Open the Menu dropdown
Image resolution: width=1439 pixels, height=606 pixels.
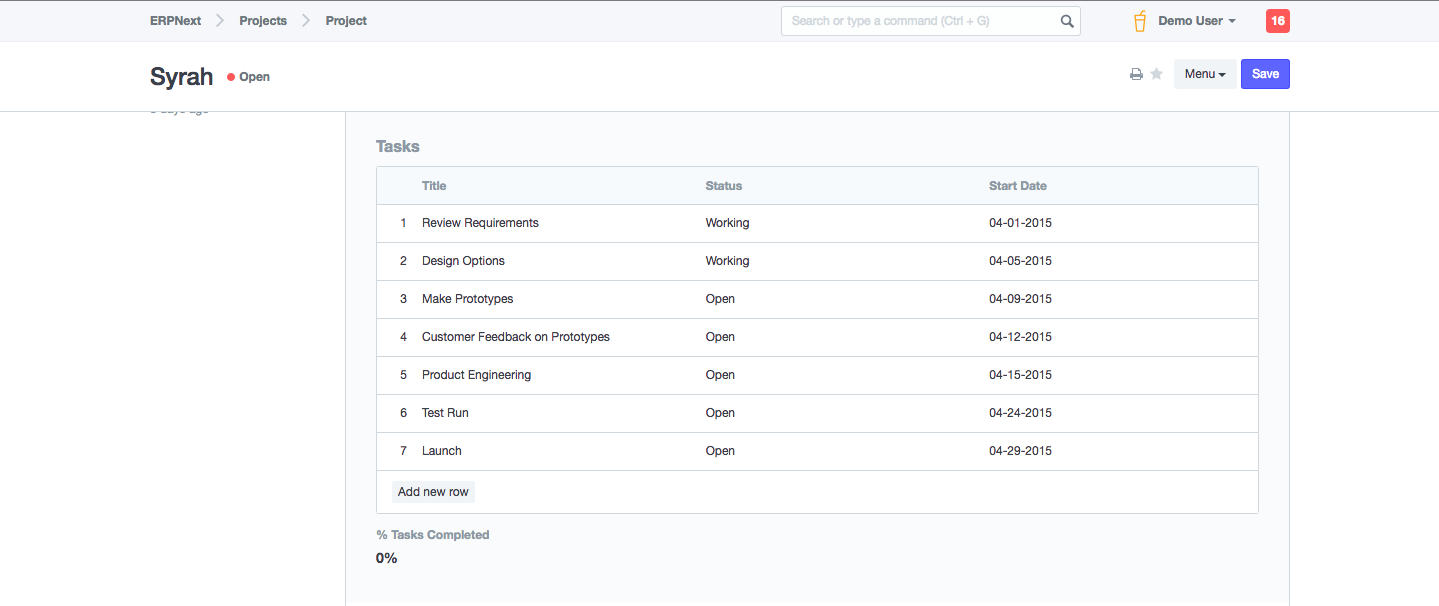1204,74
